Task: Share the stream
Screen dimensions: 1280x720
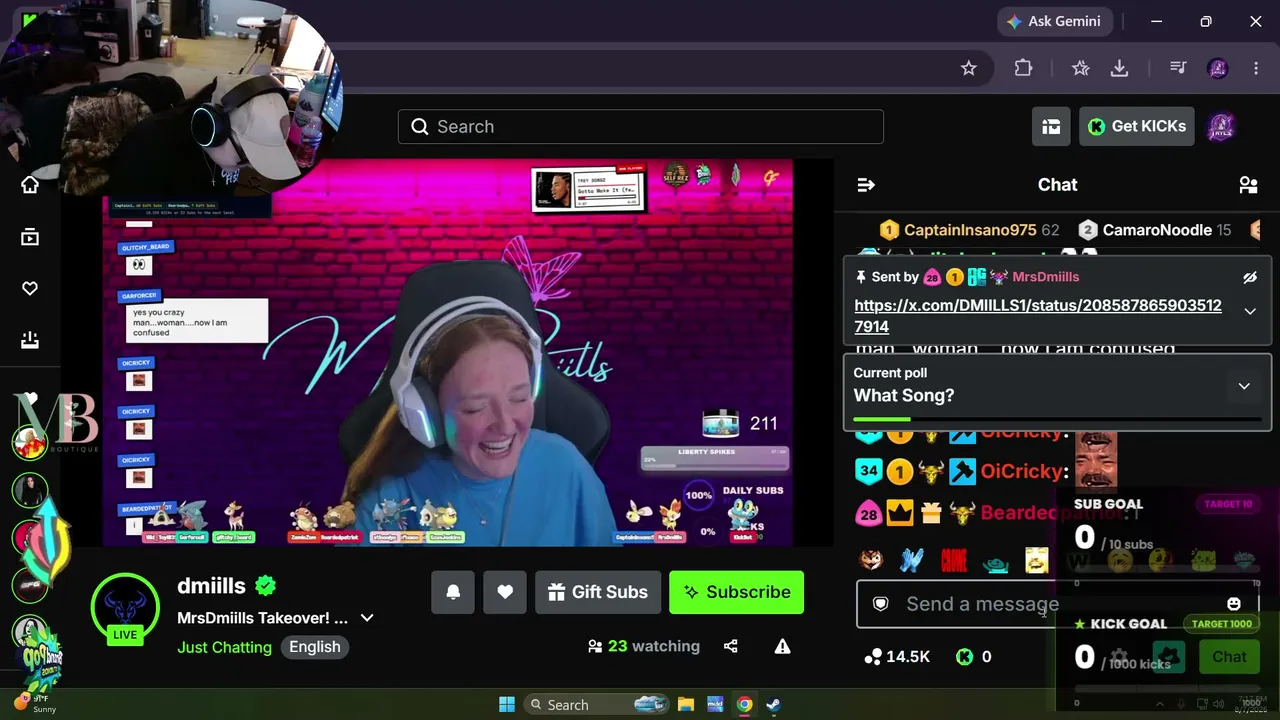Action: [731, 646]
